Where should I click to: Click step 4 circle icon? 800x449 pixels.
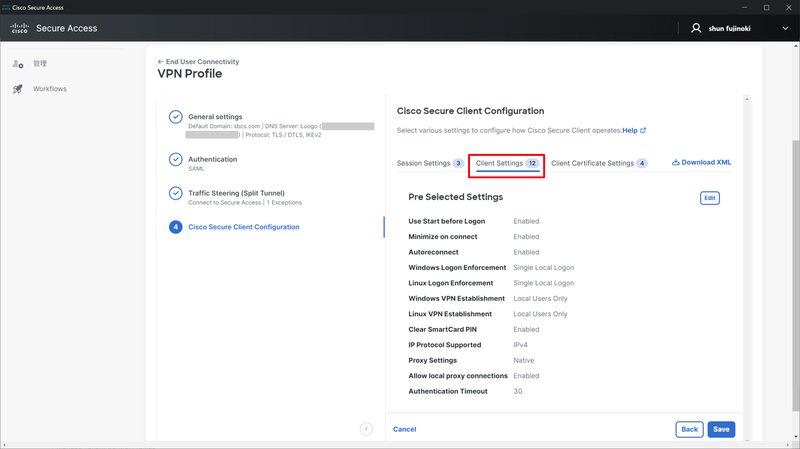[176, 227]
